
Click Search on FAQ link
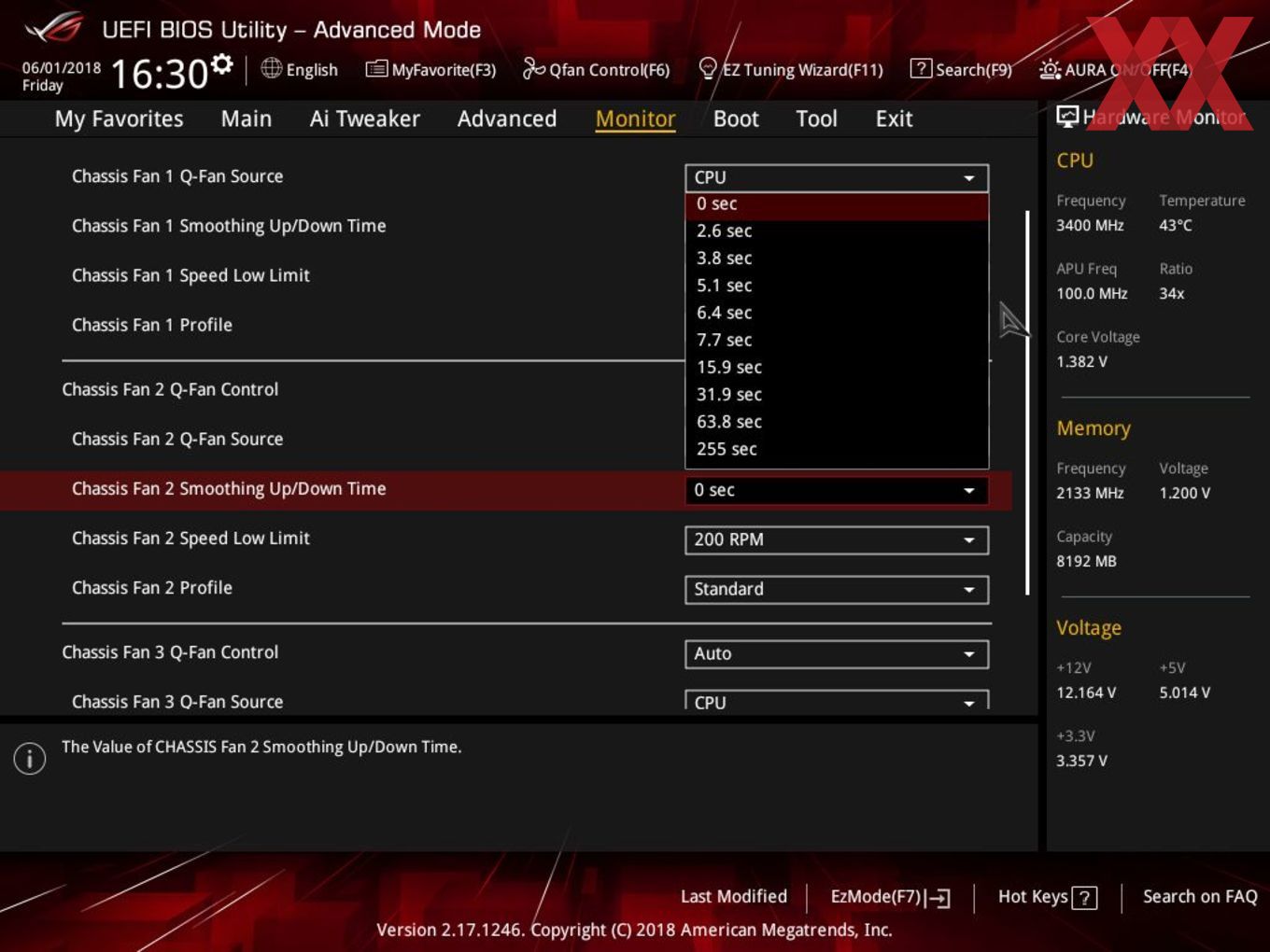click(x=1200, y=897)
